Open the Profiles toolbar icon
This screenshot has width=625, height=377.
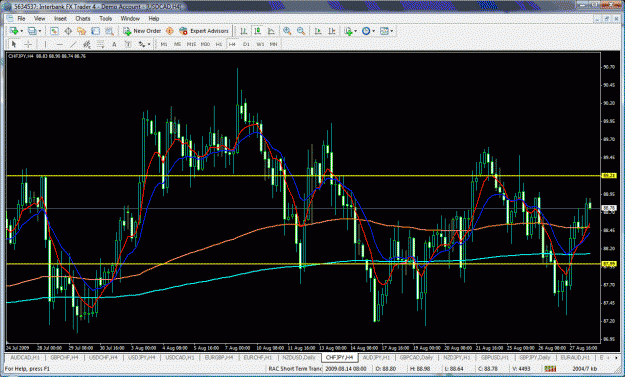[x=32, y=31]
